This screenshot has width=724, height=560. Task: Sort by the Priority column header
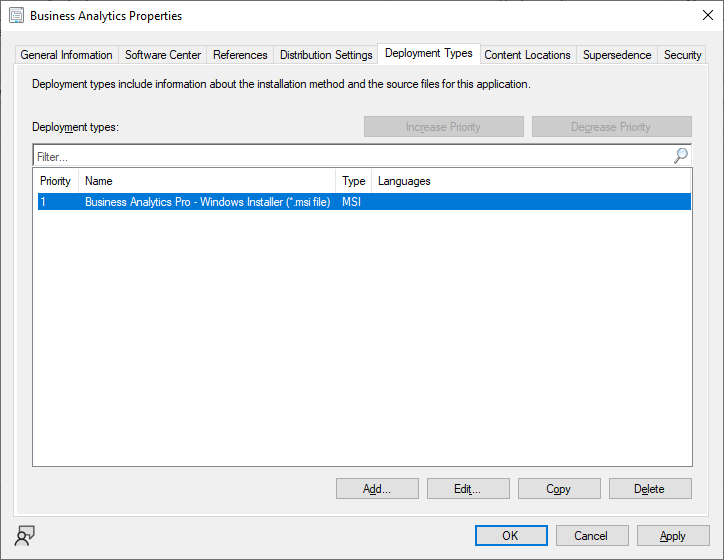tap(55, 181)
